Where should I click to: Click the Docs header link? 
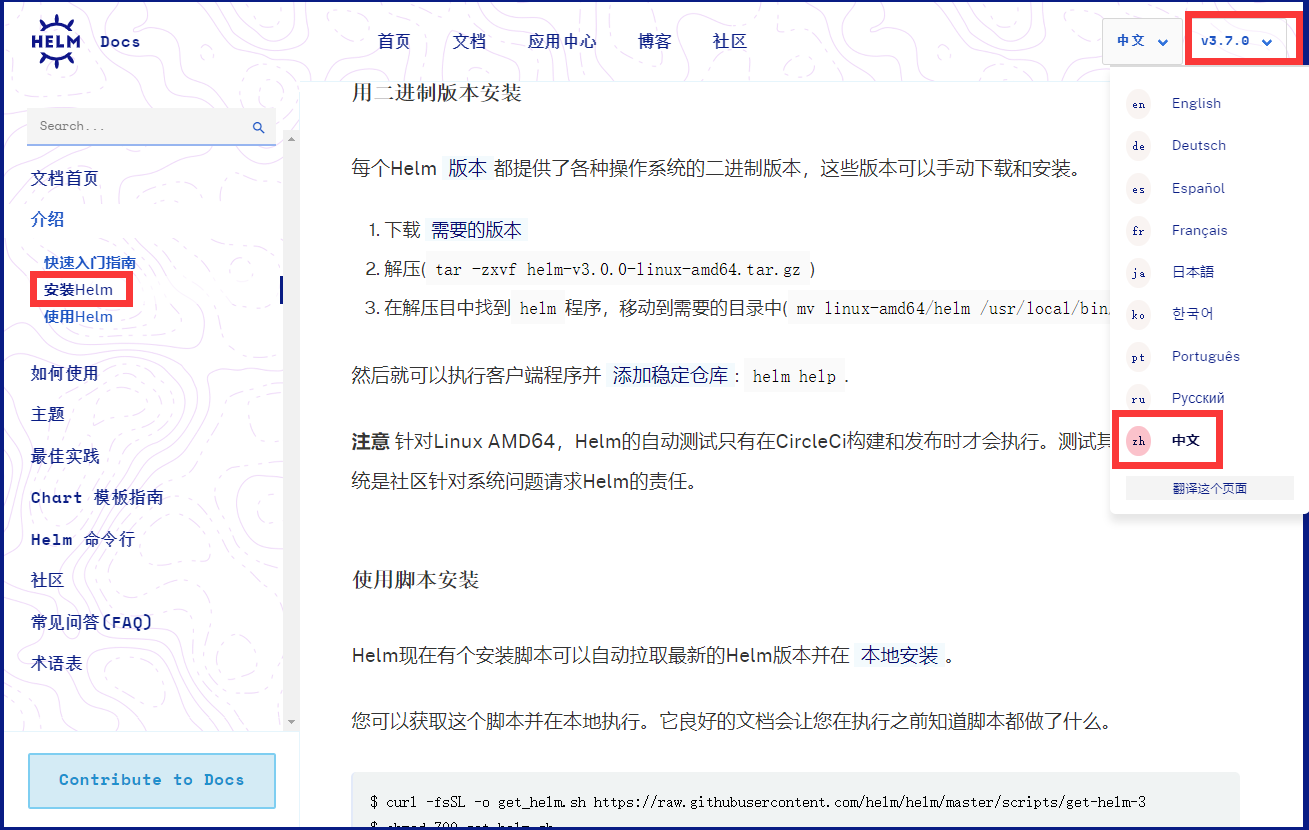coord(120,42)
